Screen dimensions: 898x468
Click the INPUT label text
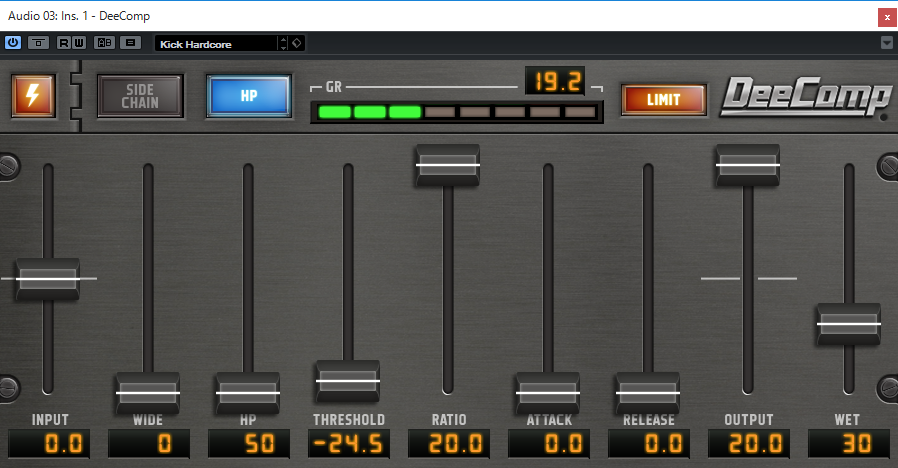pyautogui.click(x=50, y=420)
